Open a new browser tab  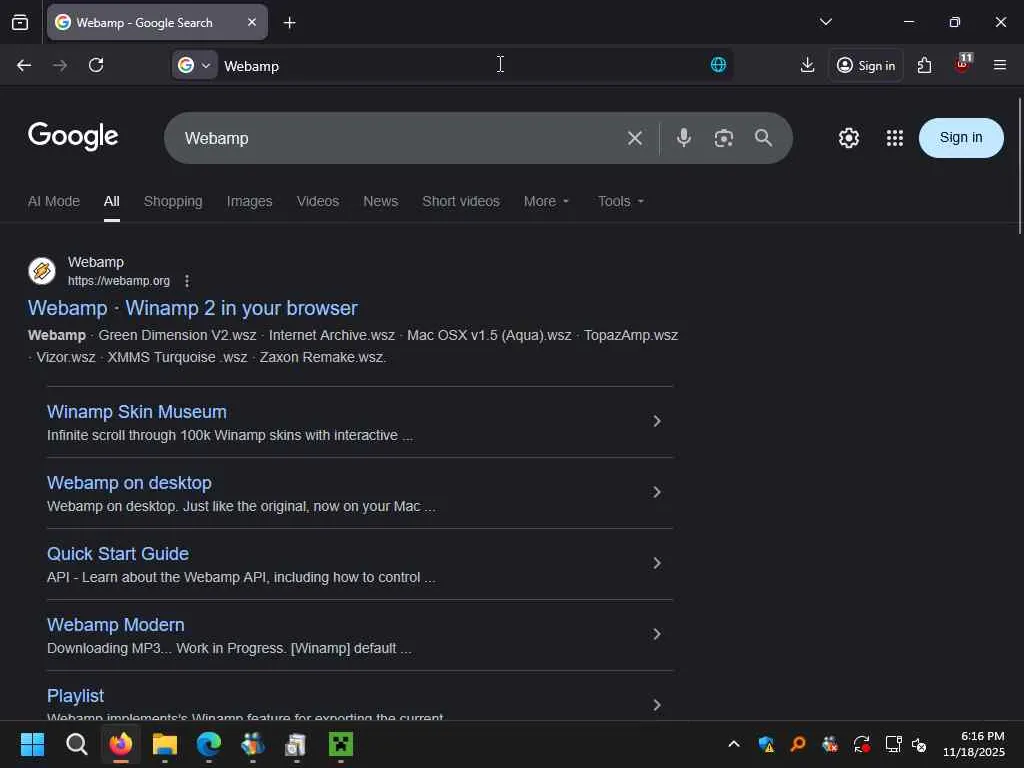pos(289,23)
